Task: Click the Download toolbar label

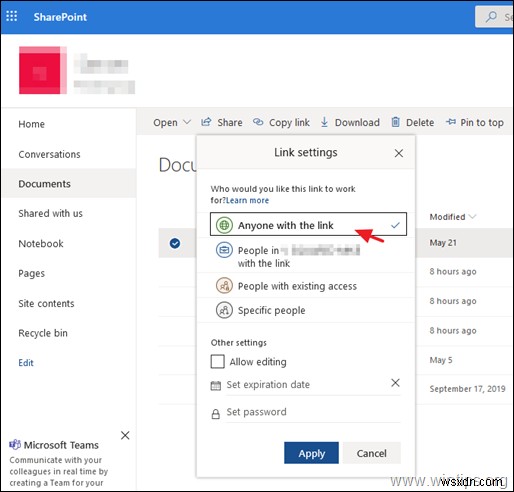Action: [357, 122]
